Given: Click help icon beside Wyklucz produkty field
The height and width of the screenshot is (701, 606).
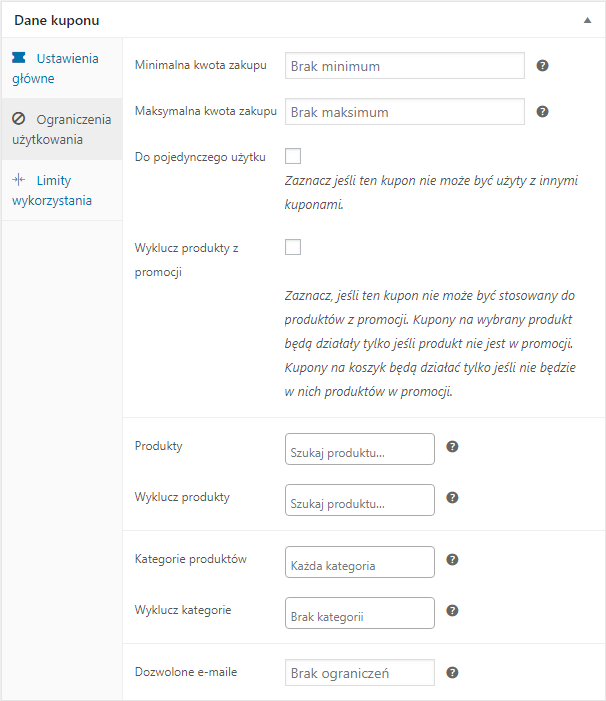Looking at the screenshot, I should [452, 497].
